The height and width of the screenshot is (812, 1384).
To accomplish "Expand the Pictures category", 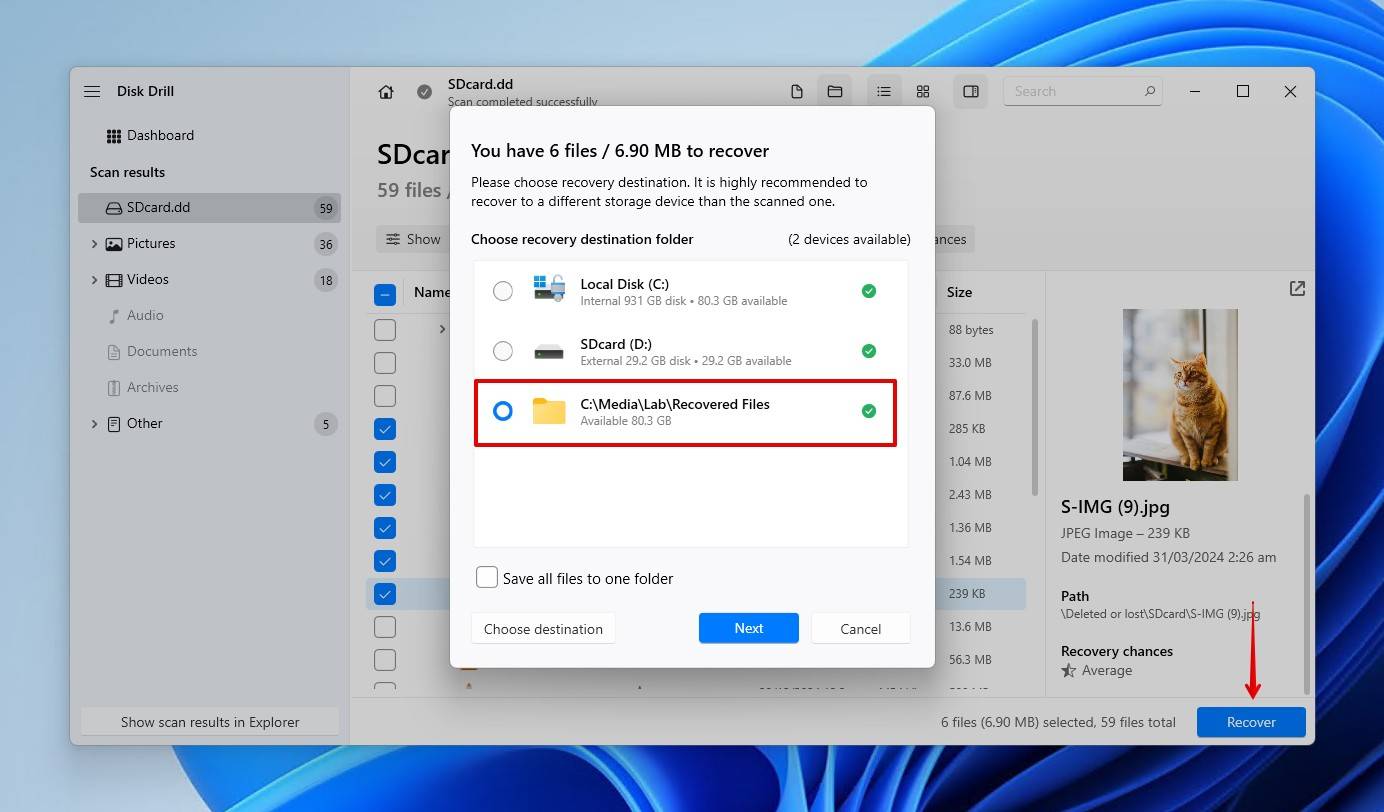I will click(94, 243).
